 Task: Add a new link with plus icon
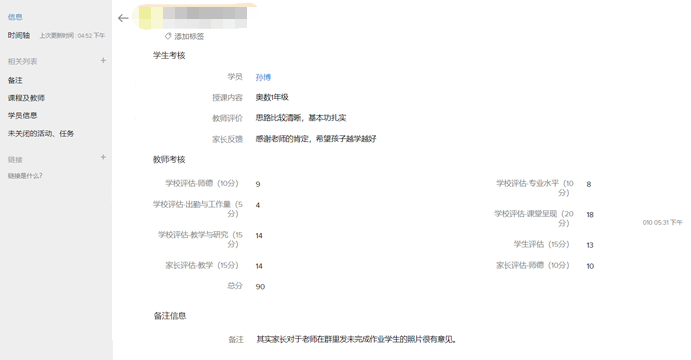[x=103, y=157]
